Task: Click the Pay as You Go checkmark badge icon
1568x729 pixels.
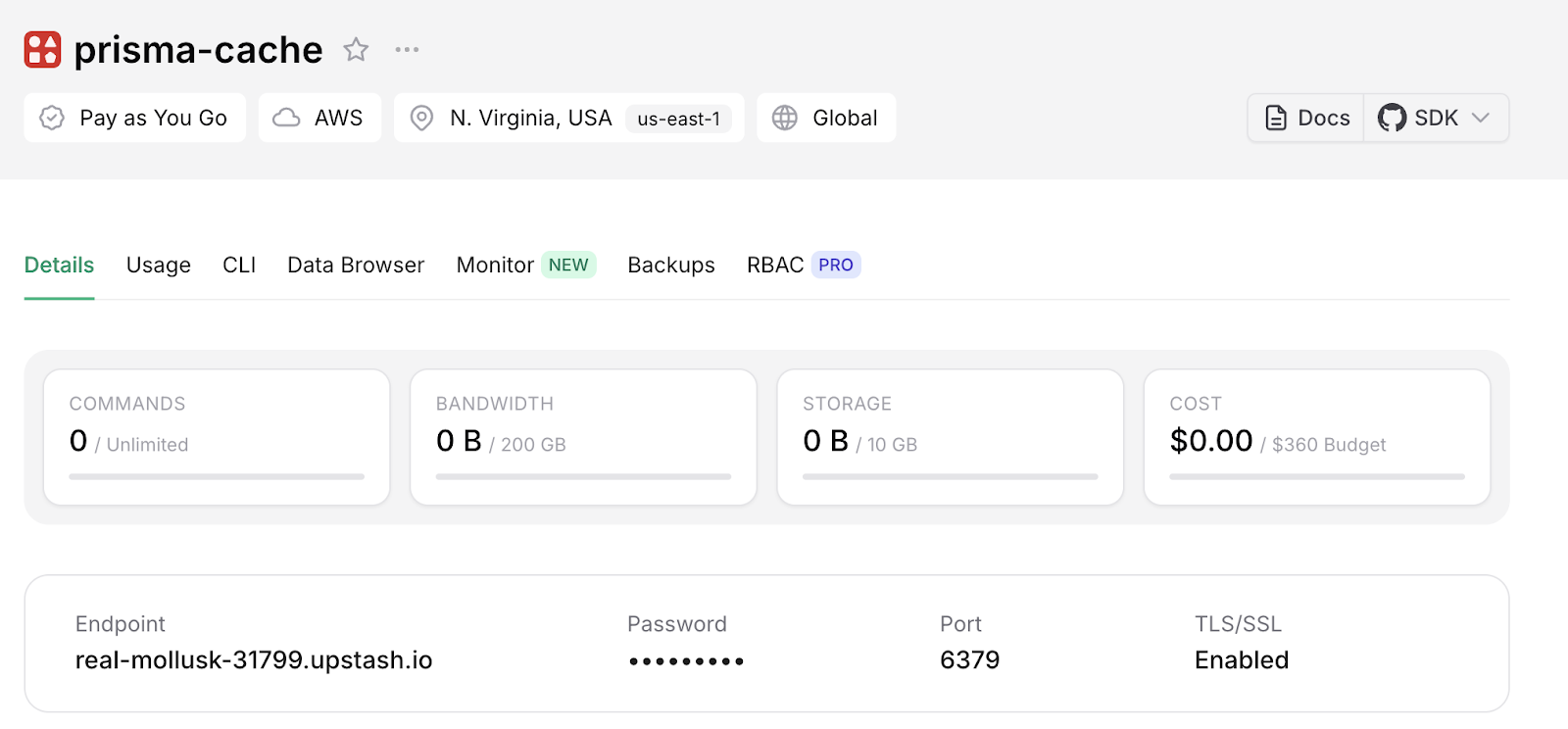Action: coord(52,118)
